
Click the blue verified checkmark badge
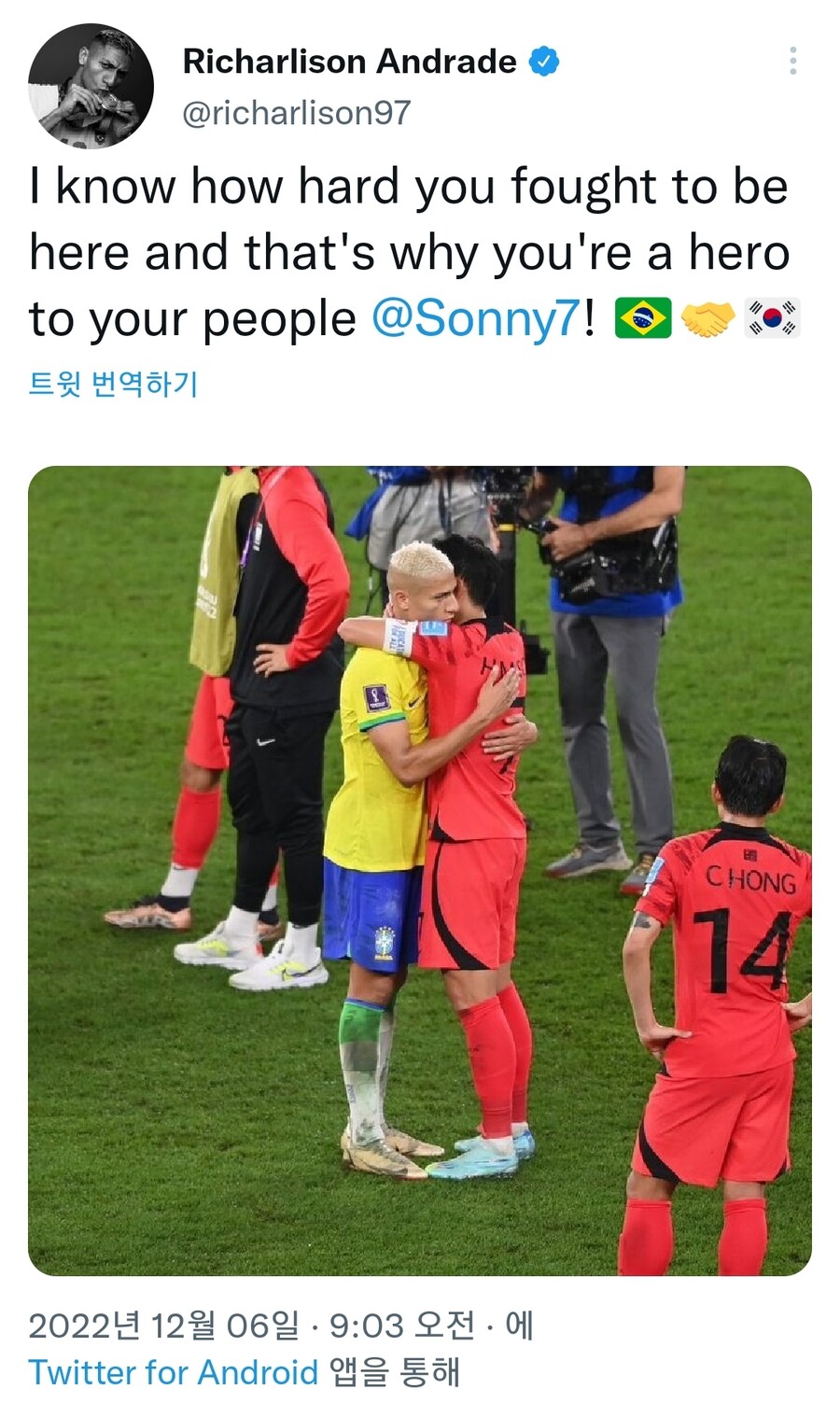[x=544, y=62]
